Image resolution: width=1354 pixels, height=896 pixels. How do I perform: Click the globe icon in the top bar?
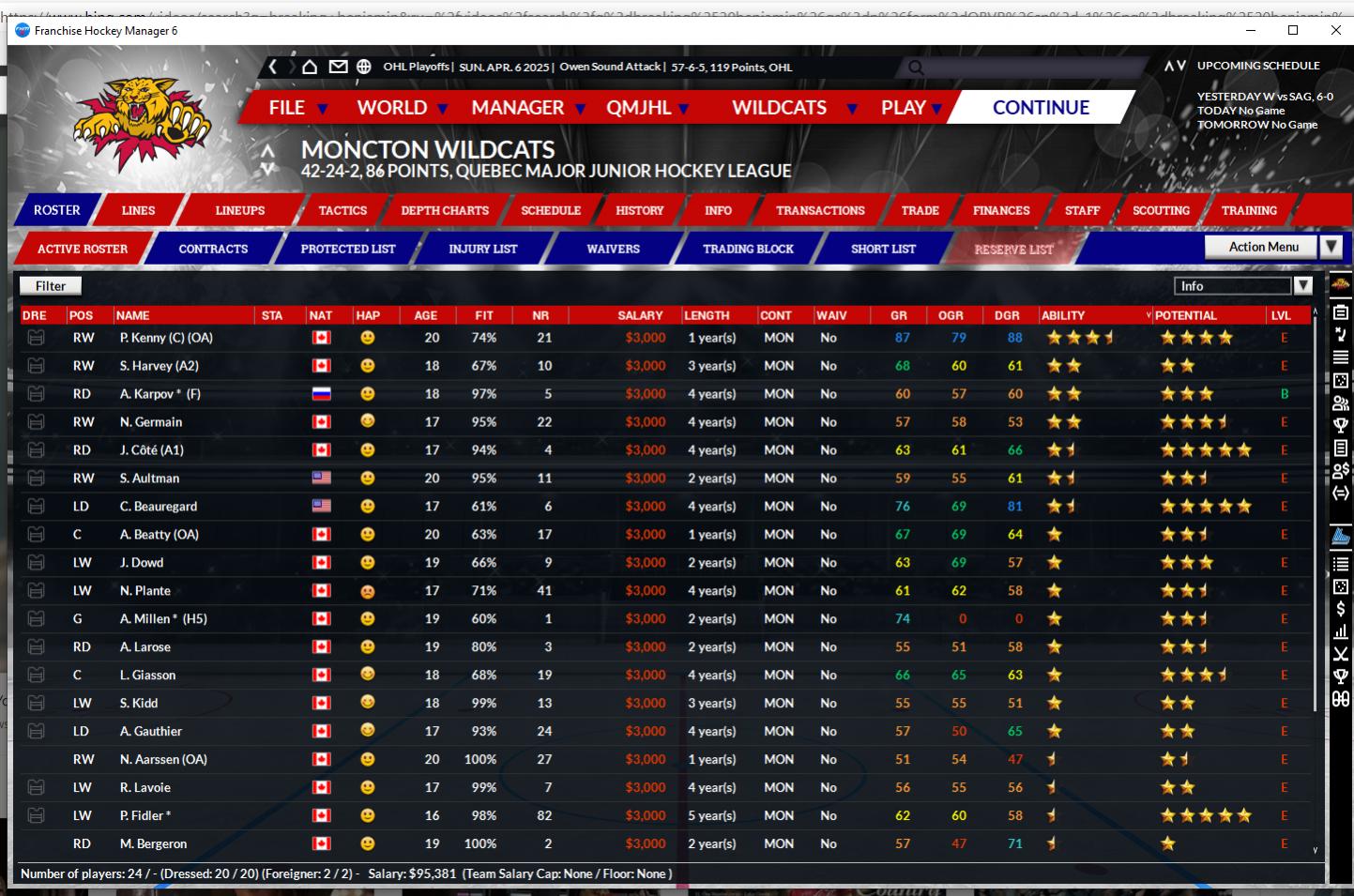[x=364, y=67]
